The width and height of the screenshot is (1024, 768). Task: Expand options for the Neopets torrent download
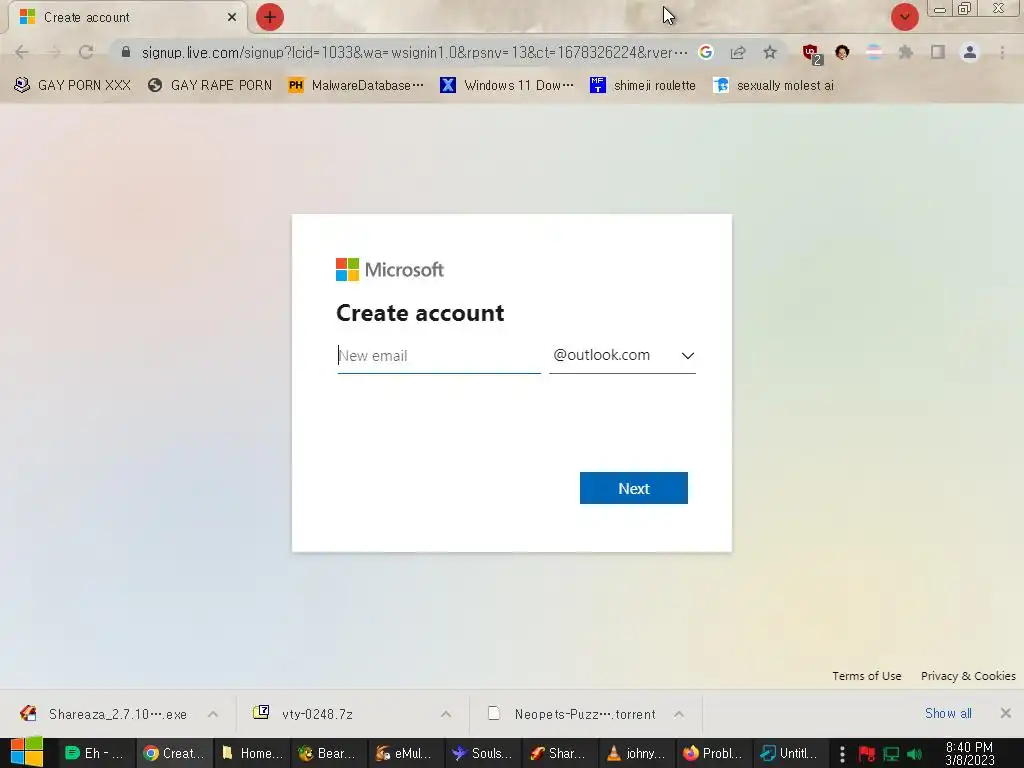(679, 714)
